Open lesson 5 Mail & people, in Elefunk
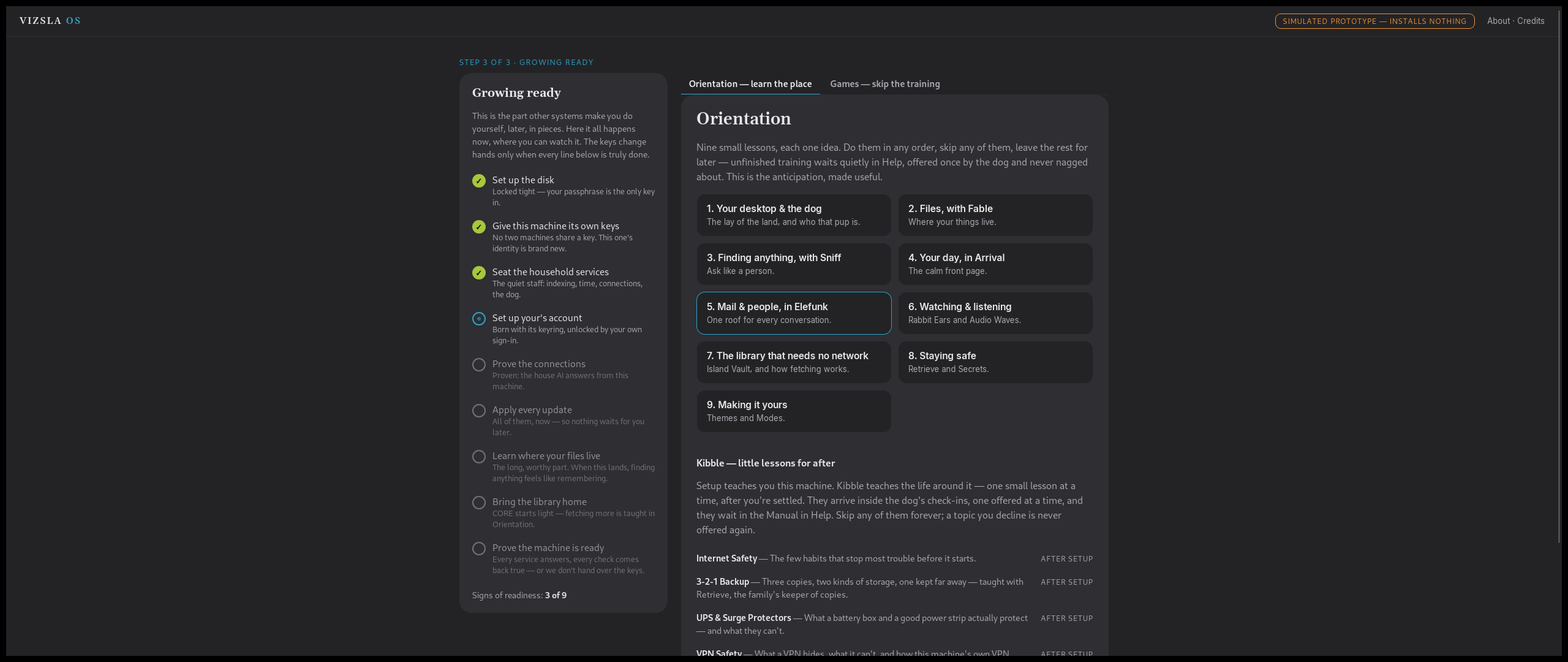 pyautogui.click(x=794, y=313)
